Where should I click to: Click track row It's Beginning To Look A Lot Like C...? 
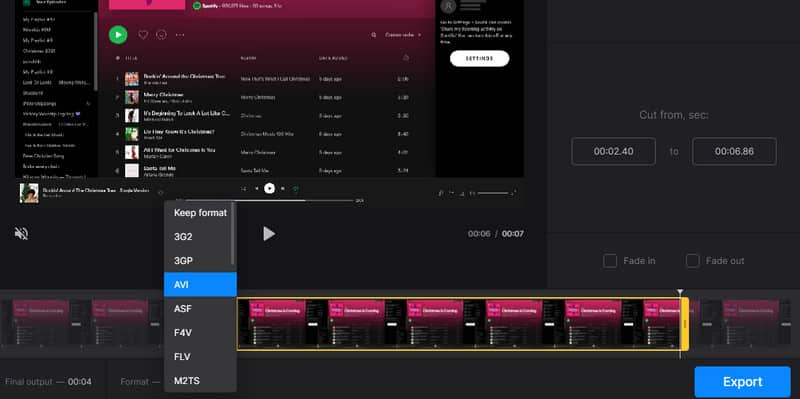click(x=266, y=115)
